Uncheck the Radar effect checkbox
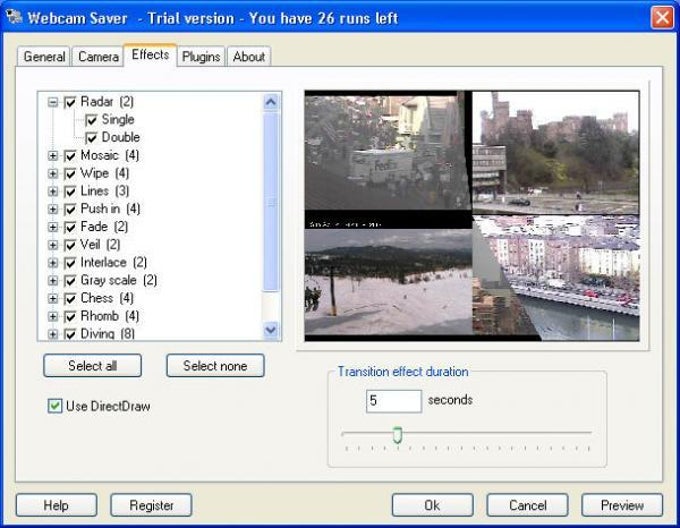The image size is (680, 528). [x=70, y=102]
